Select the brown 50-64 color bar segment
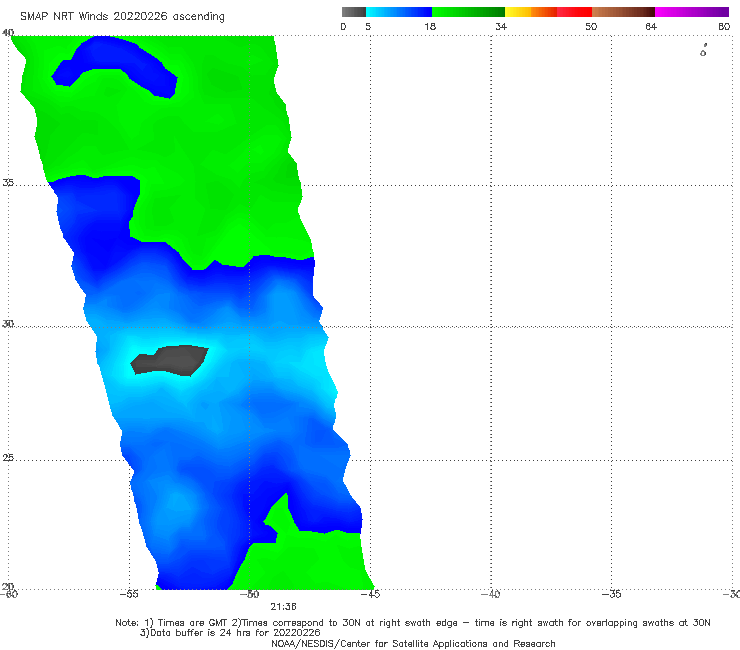 (623, 12)
